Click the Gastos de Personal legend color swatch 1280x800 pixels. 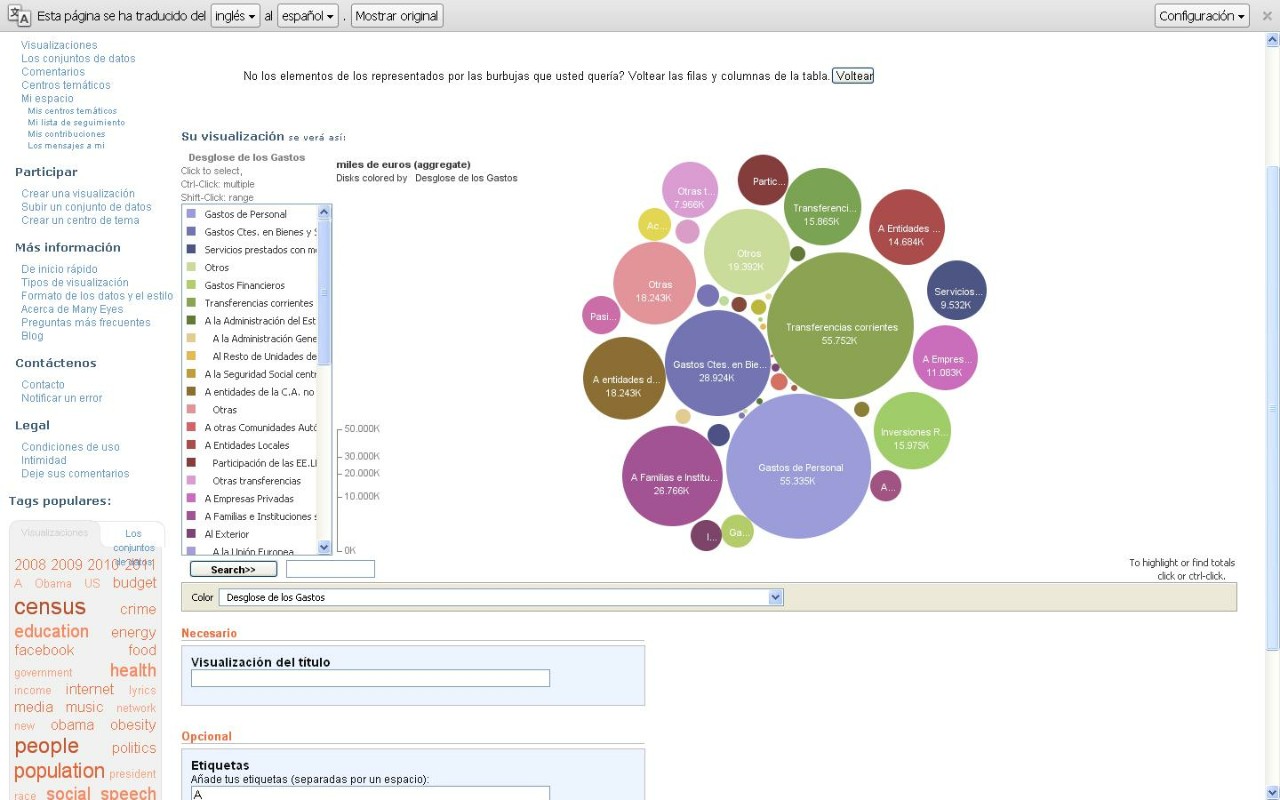click(191, 214)
